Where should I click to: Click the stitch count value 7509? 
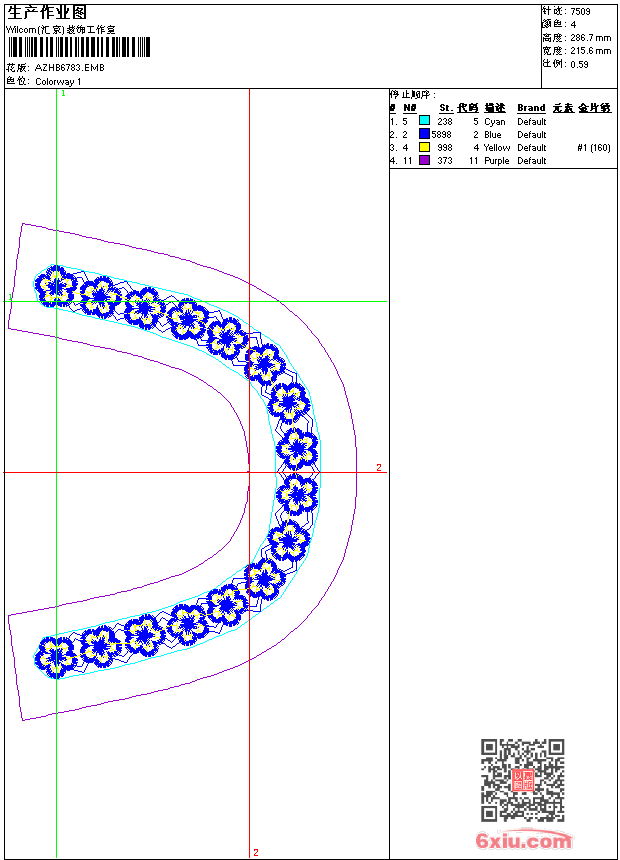coord(580,12)
